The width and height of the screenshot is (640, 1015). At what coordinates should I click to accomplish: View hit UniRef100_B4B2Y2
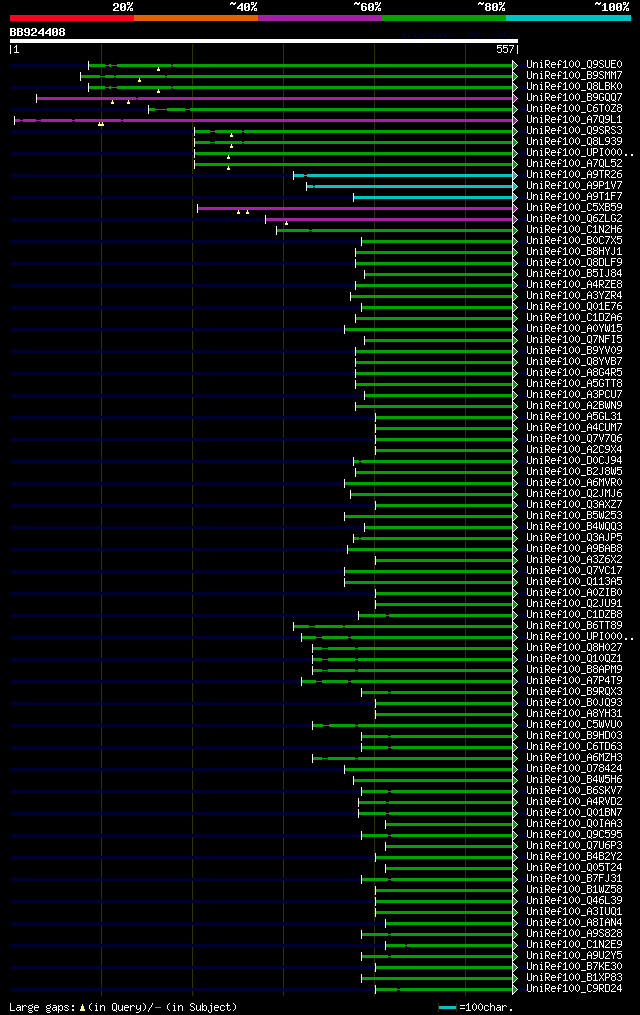tap(574, 857)
